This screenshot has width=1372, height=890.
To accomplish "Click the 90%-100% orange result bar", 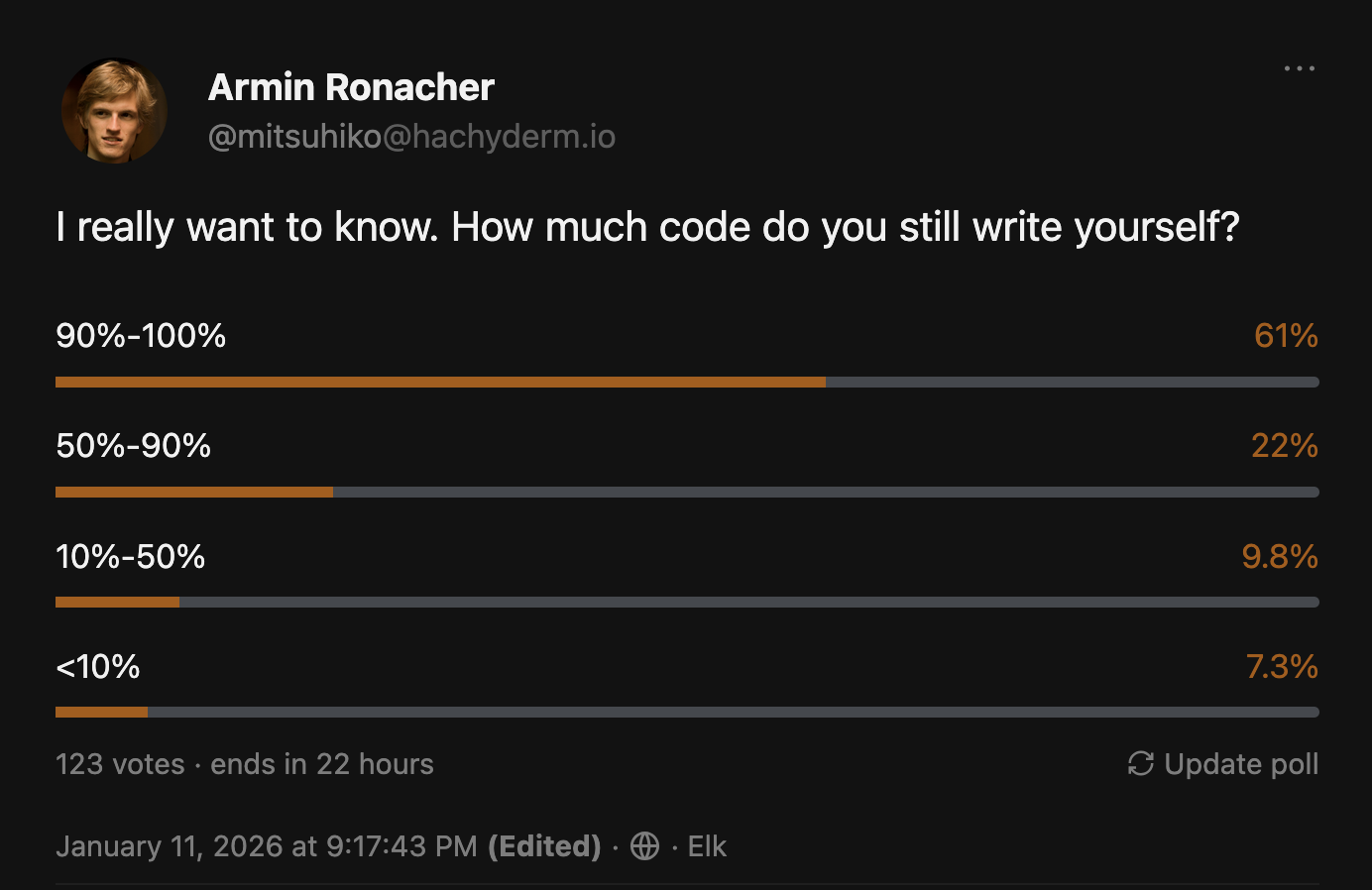I will [x=440, y=382].
